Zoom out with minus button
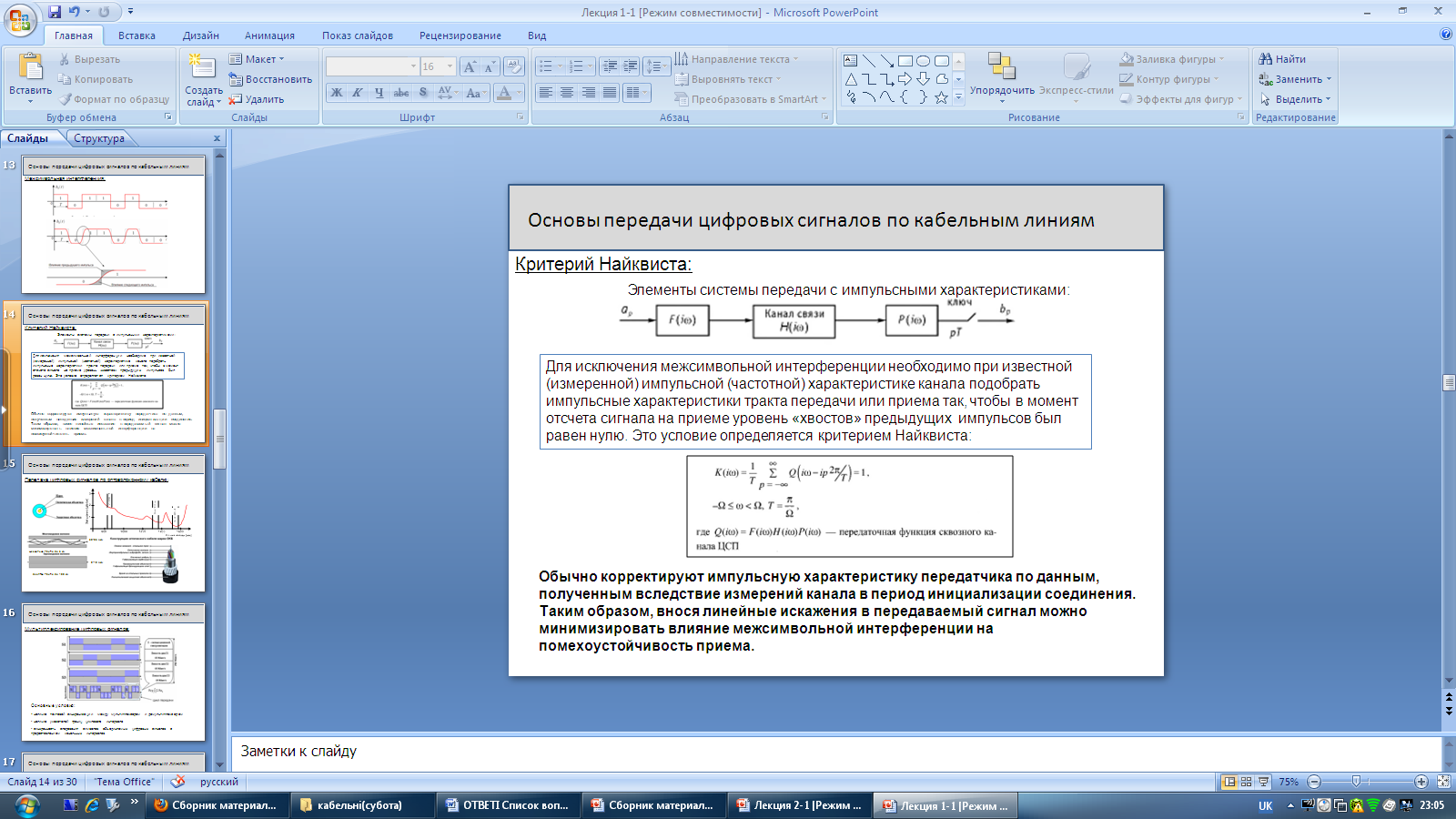Image resolution: width=1456 pixels, height=819 pixels. click(x=1314, y=782)
